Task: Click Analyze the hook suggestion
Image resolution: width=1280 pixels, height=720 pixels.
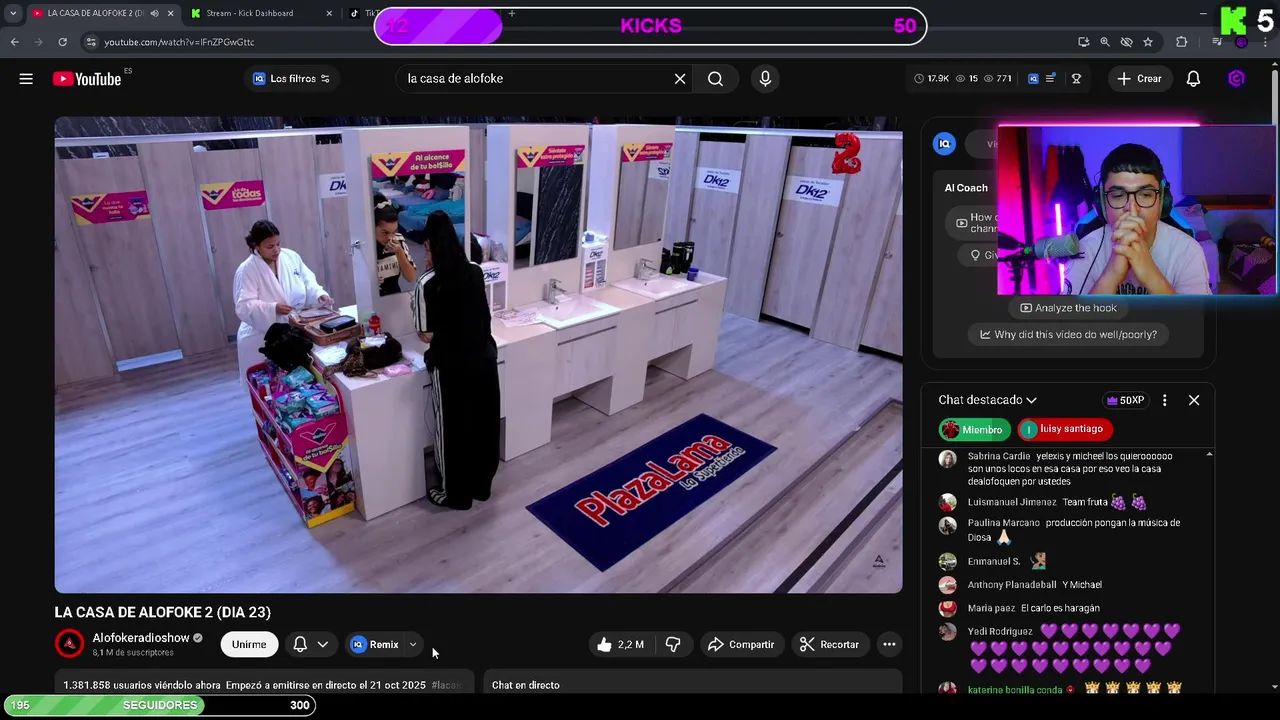Action: [1067, 308]
